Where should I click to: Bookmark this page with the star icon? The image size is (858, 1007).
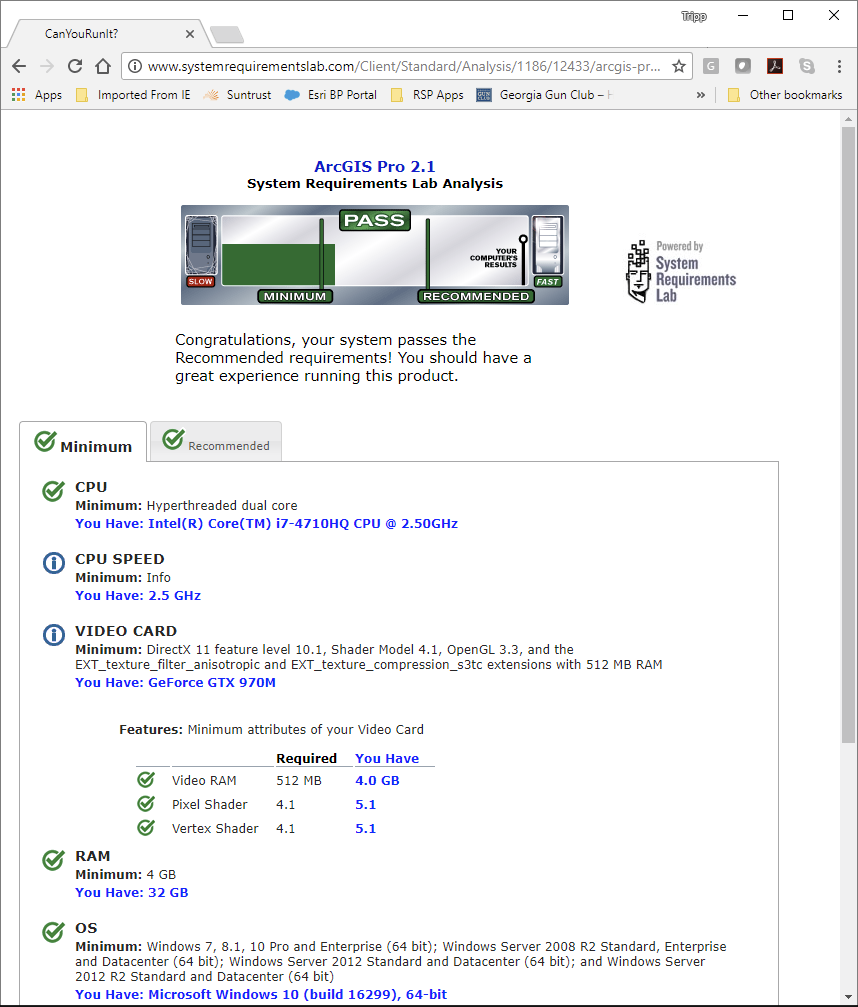tap(679, 66)
